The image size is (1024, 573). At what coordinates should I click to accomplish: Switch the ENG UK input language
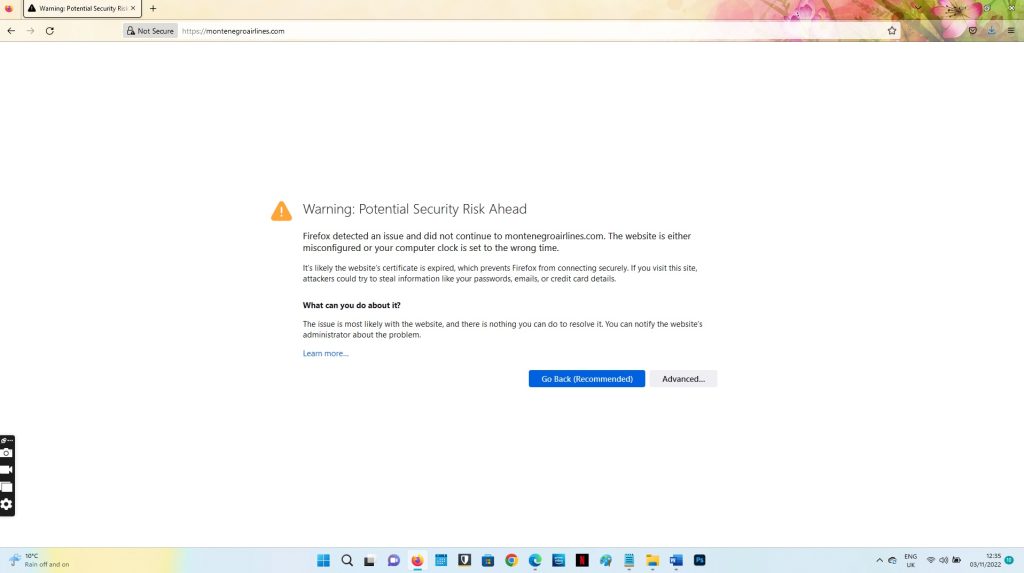910,561
